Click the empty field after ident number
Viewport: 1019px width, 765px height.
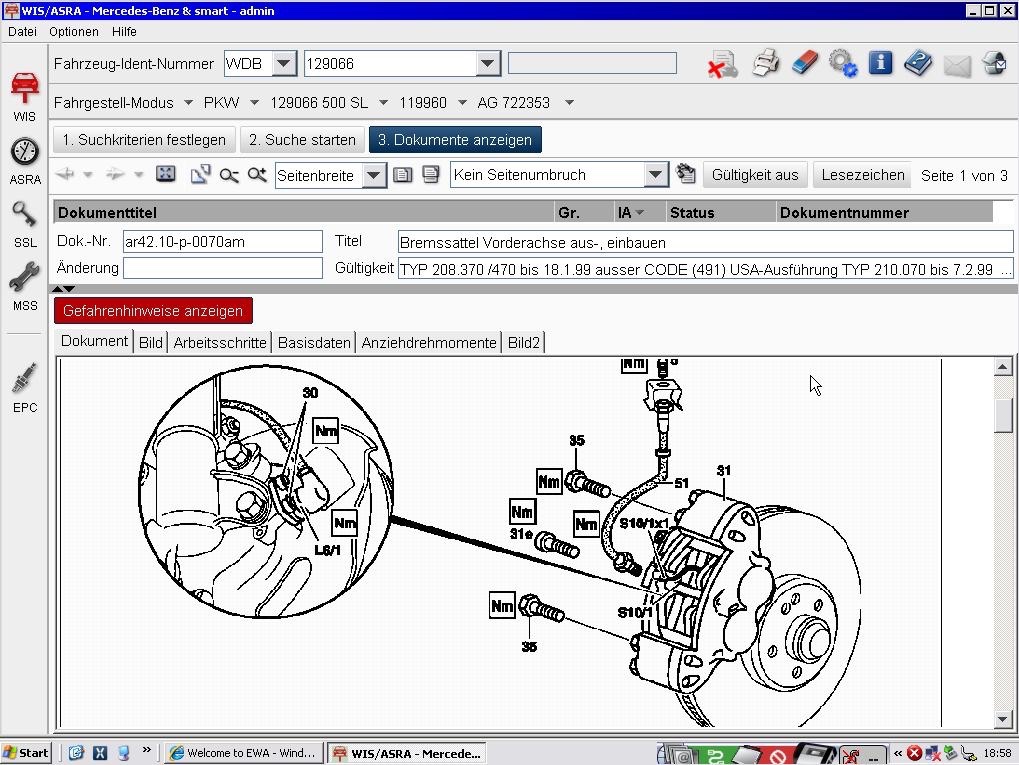click(592, 64)
